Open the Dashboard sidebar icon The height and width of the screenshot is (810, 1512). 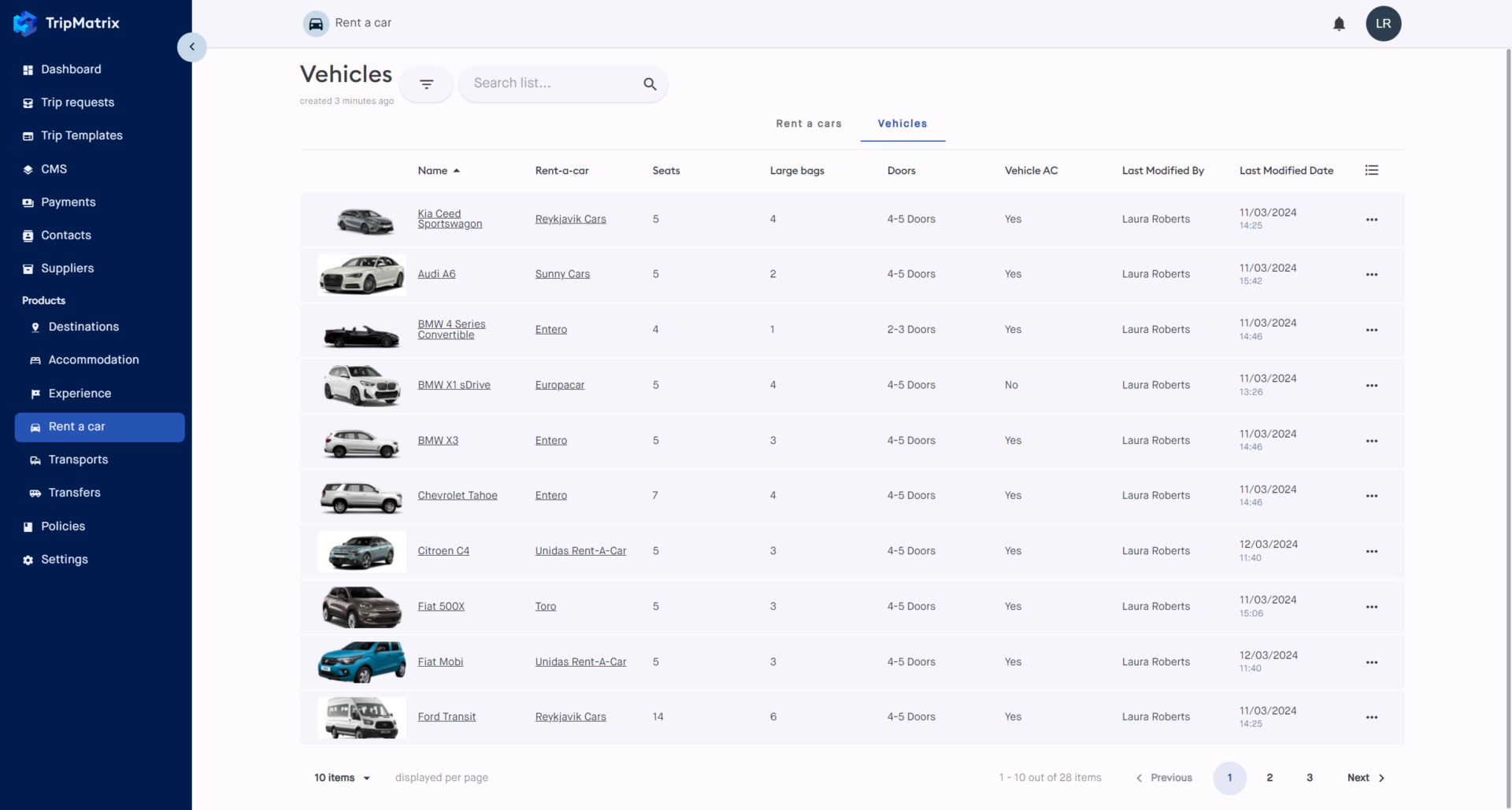tap(27, 69)
